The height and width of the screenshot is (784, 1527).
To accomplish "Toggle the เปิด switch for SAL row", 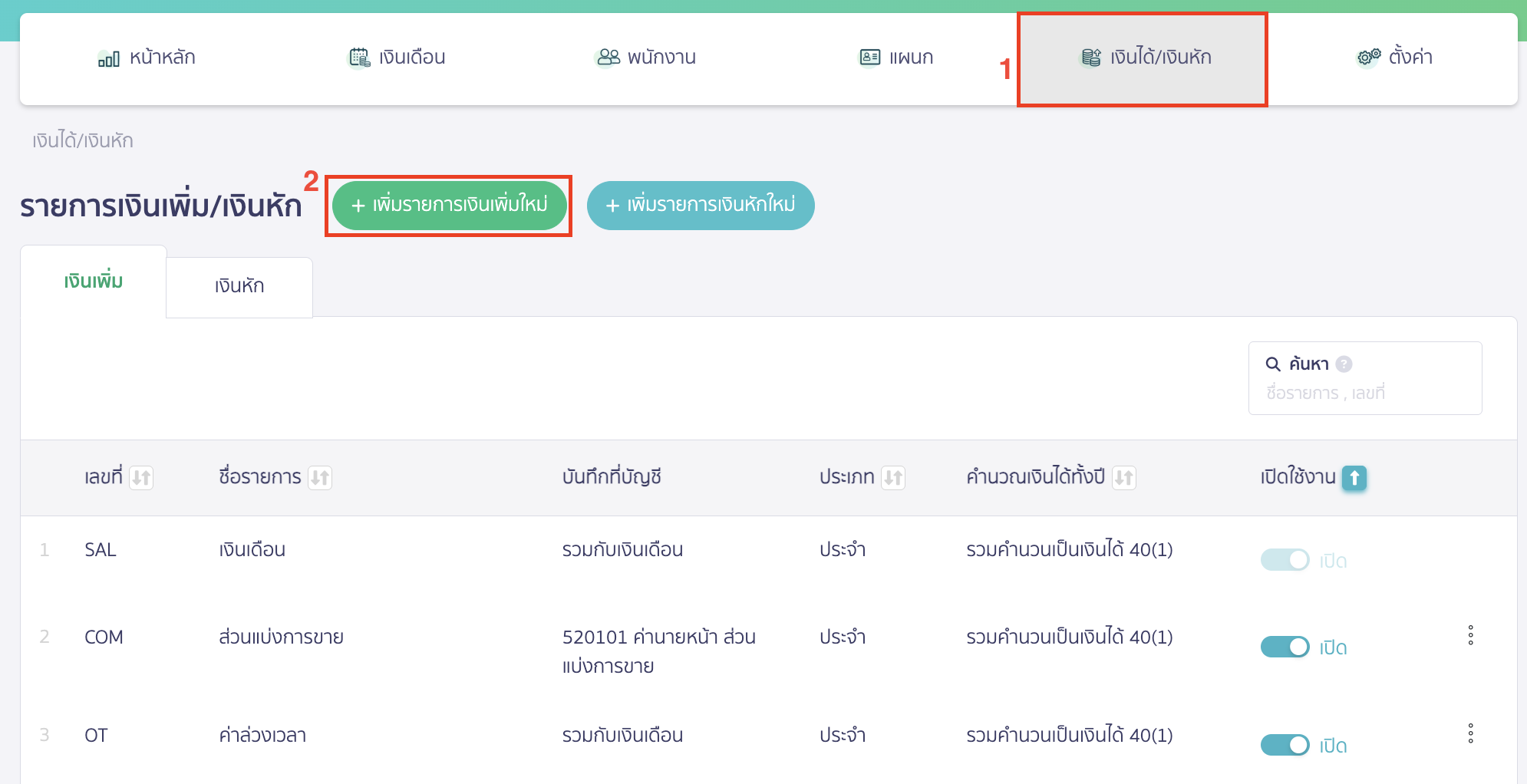I will (1285, 560).
